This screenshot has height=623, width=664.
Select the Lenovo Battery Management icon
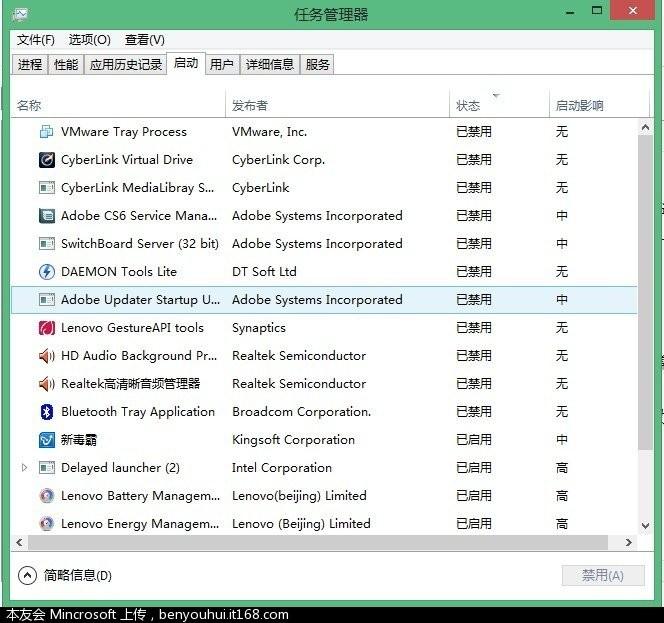46,496
